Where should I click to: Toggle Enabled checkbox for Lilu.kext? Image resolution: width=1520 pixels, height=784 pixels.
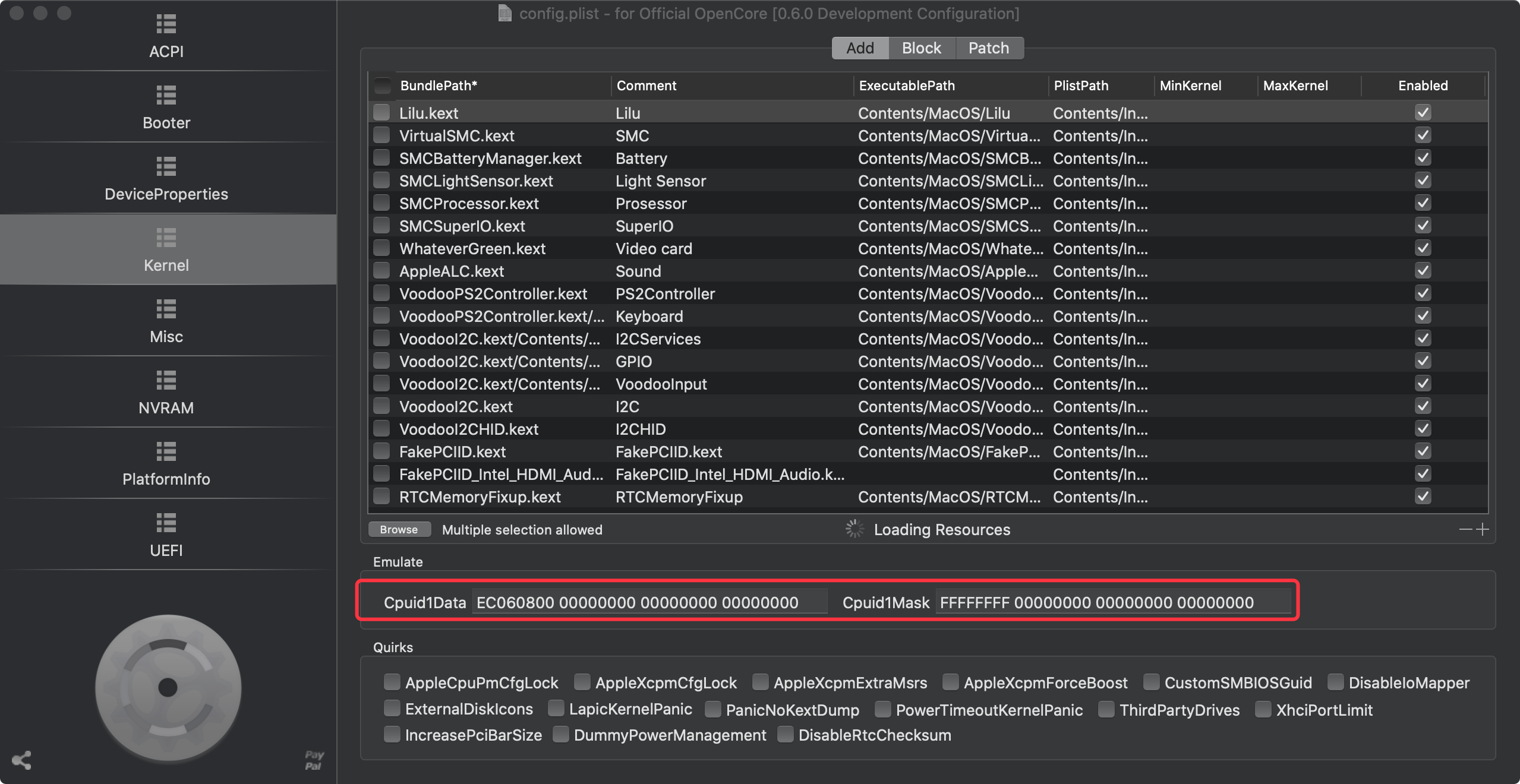[1423, 112]
